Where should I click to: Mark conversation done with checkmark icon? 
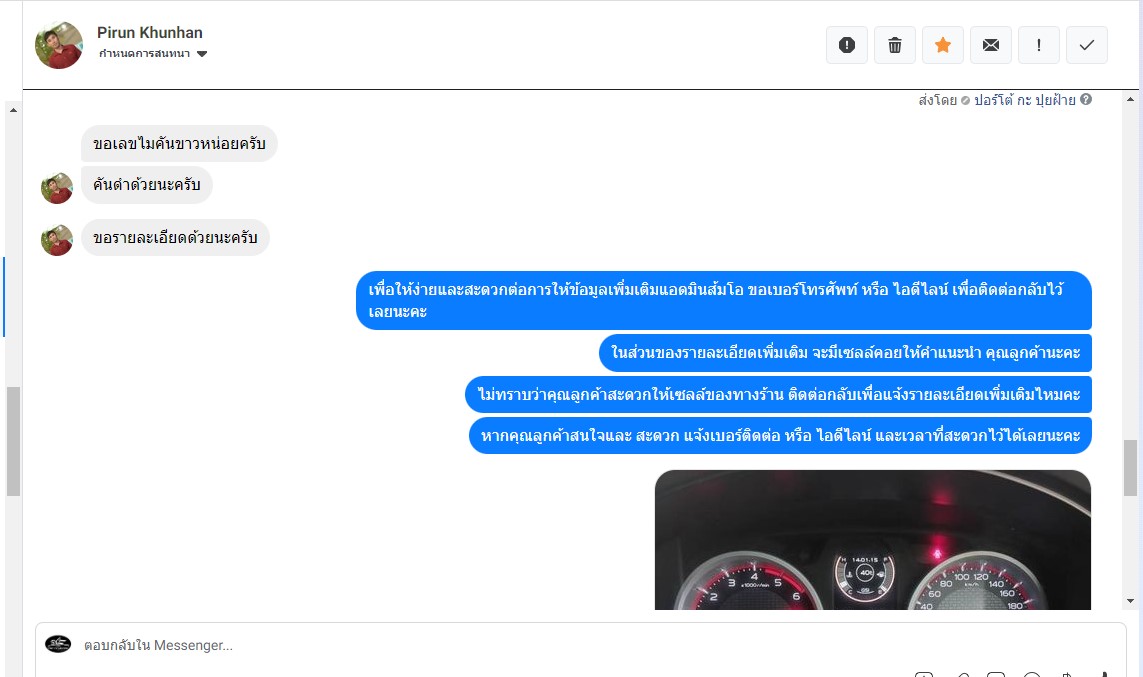(x=1087, y=45)
